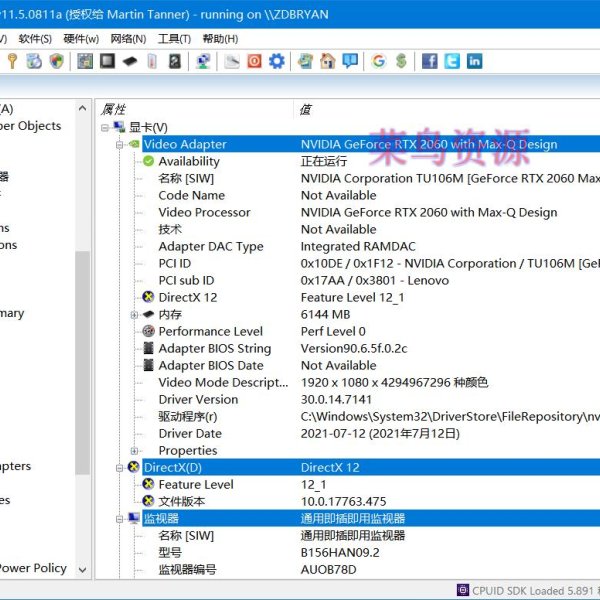
Task: Click the toolbar icon left of the house
Action: pyautogui.click(x=305, y=61)
